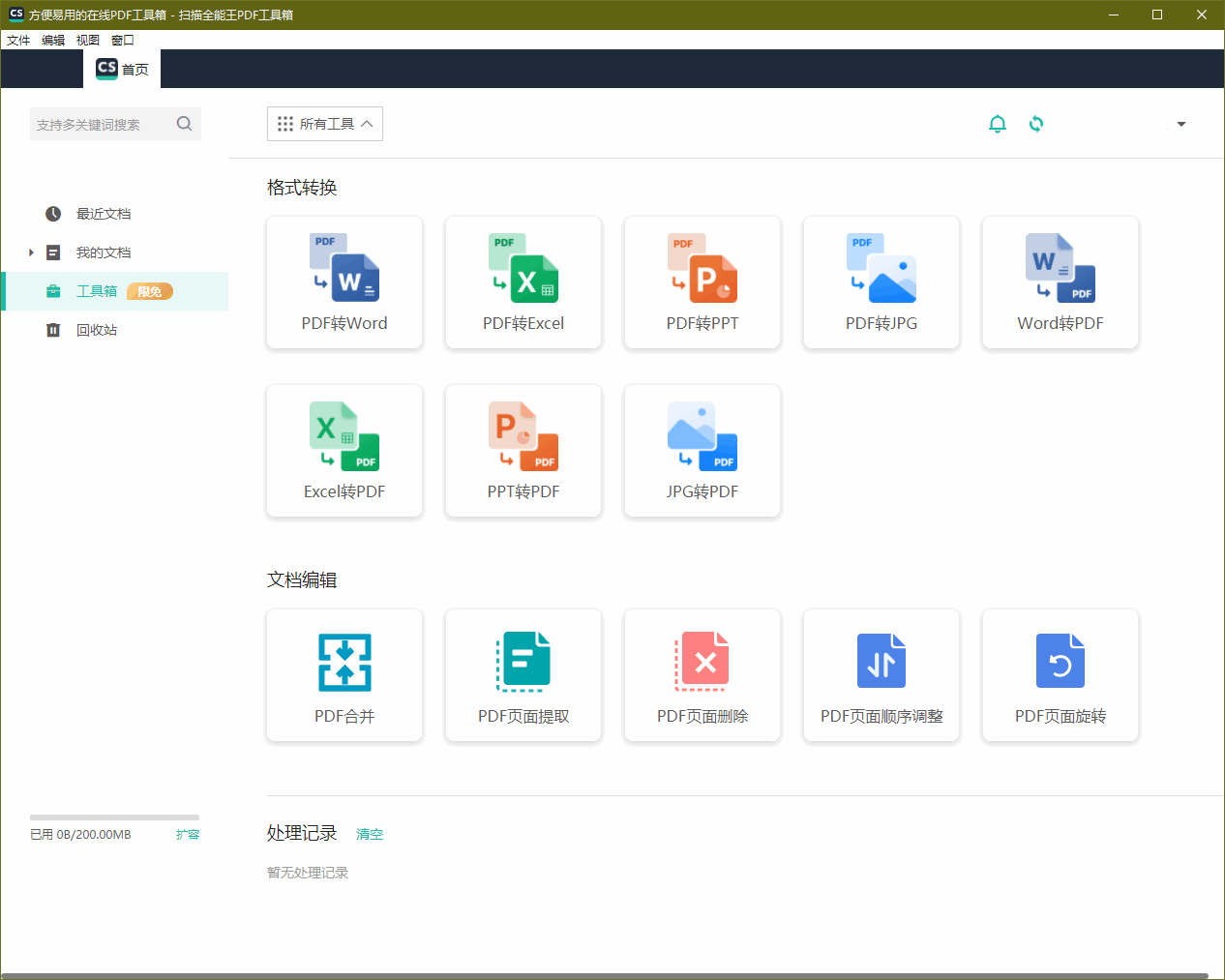Open the 所有工具 dropdown
1225x980 pixels.
tap(324, 124)
